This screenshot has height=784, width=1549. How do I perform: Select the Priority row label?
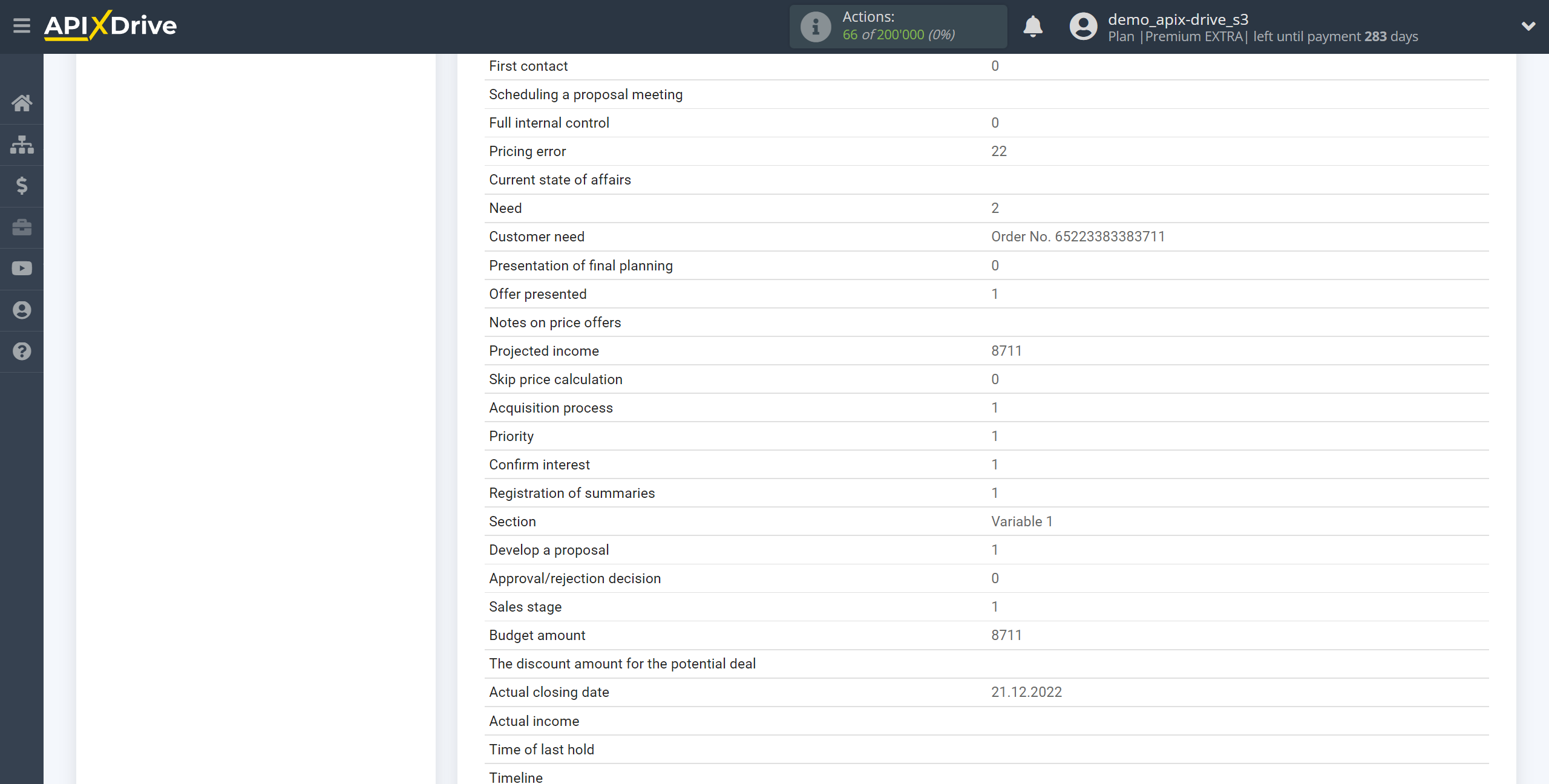[x=511, y=436]
